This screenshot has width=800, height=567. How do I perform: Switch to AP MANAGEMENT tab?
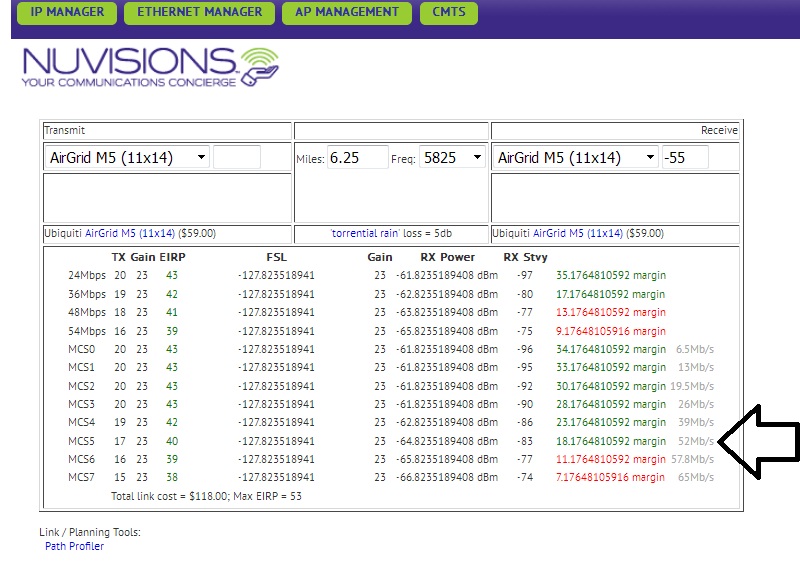coord(347,12)
